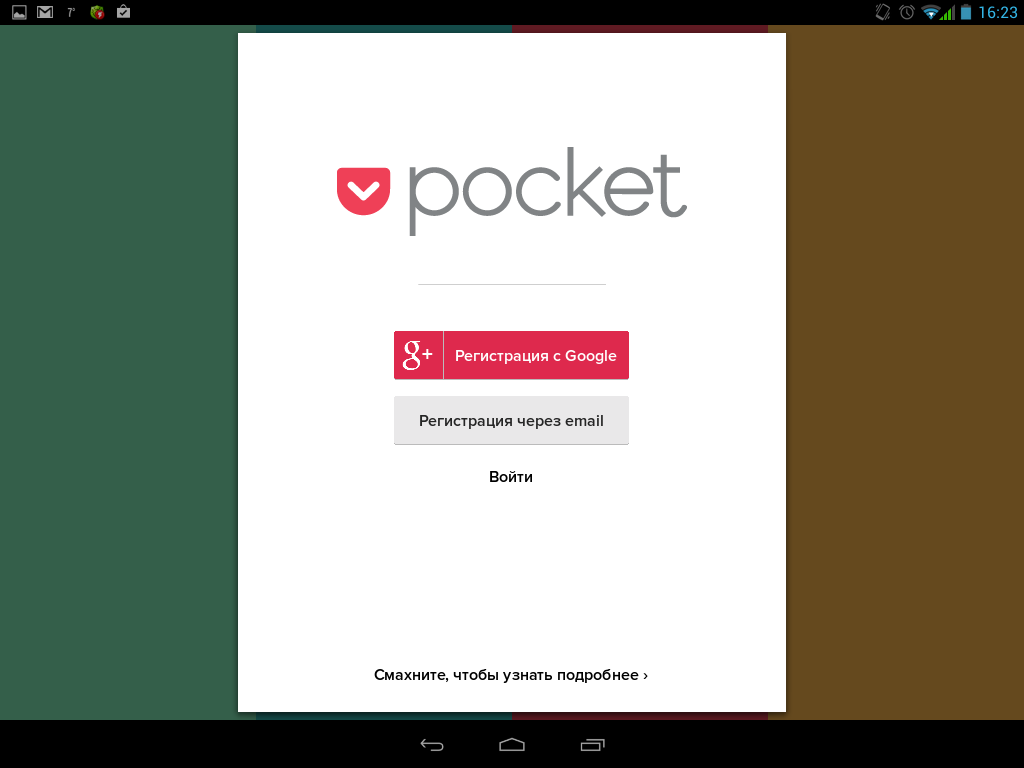Choose "Регистрация через email" button
The image size is (1024, 768).
511,421
